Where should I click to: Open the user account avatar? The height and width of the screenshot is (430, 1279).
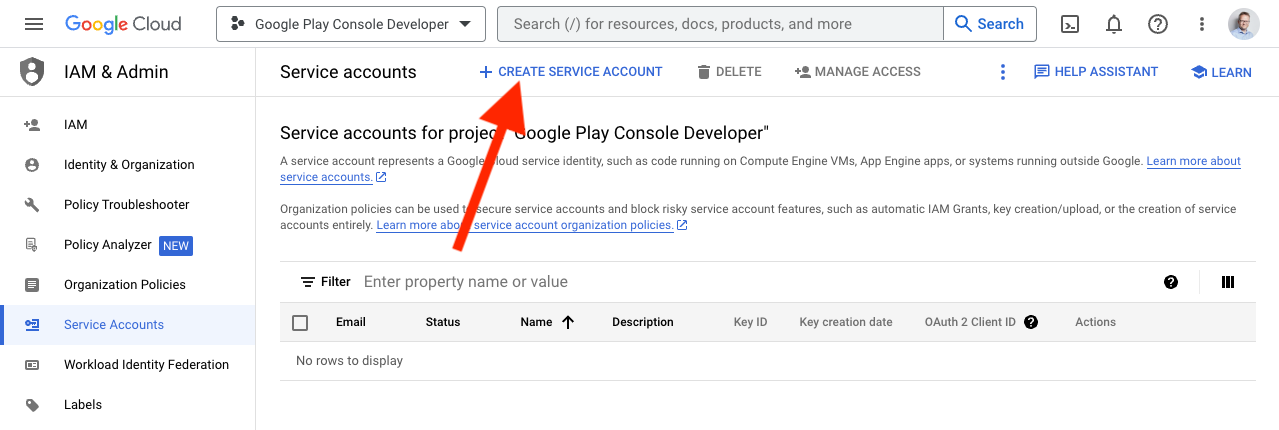[1244, 24]
